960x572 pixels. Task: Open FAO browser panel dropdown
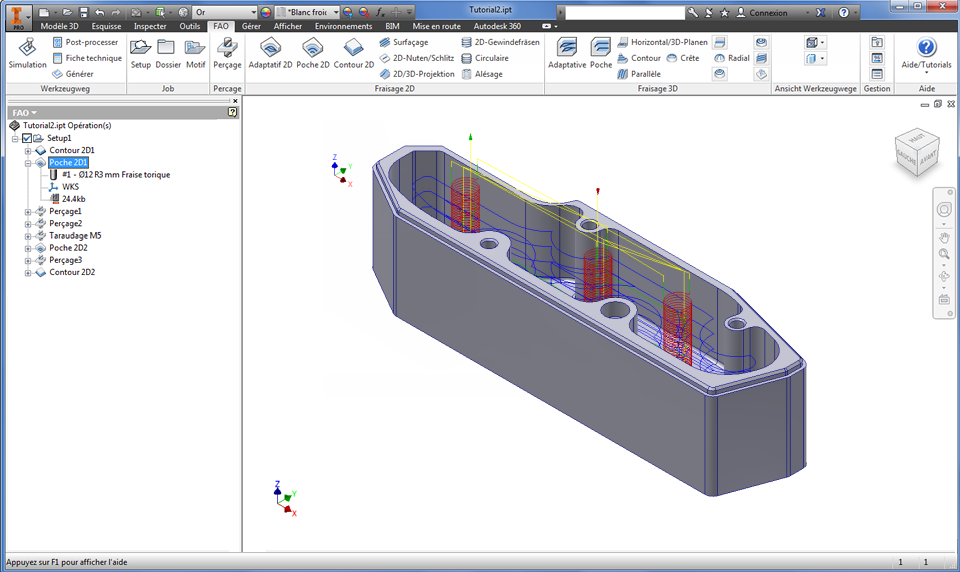coord(24,113)
